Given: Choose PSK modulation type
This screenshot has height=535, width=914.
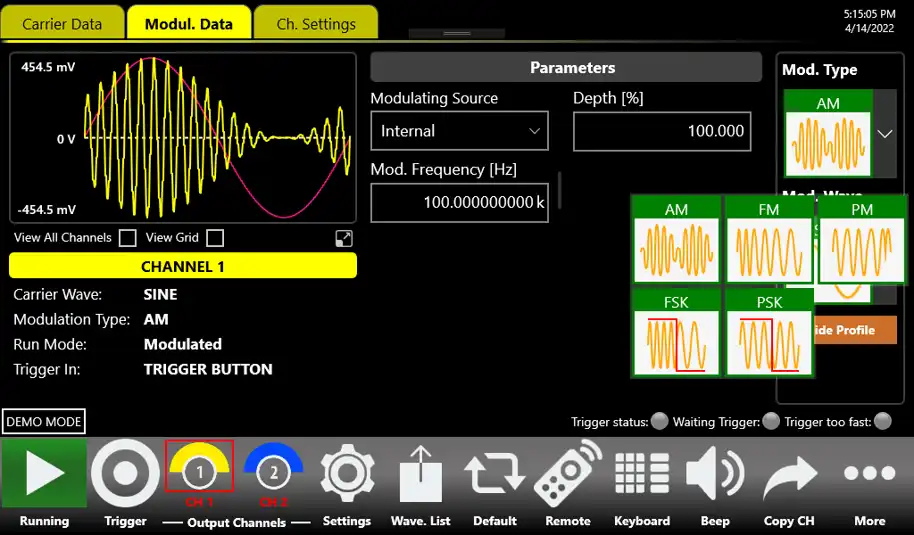Looking at the screenshot, I should 769,333.
